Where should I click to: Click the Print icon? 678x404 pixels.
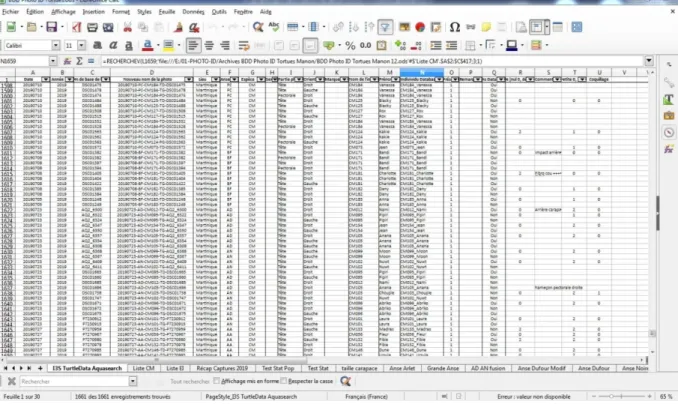(92, 27)
